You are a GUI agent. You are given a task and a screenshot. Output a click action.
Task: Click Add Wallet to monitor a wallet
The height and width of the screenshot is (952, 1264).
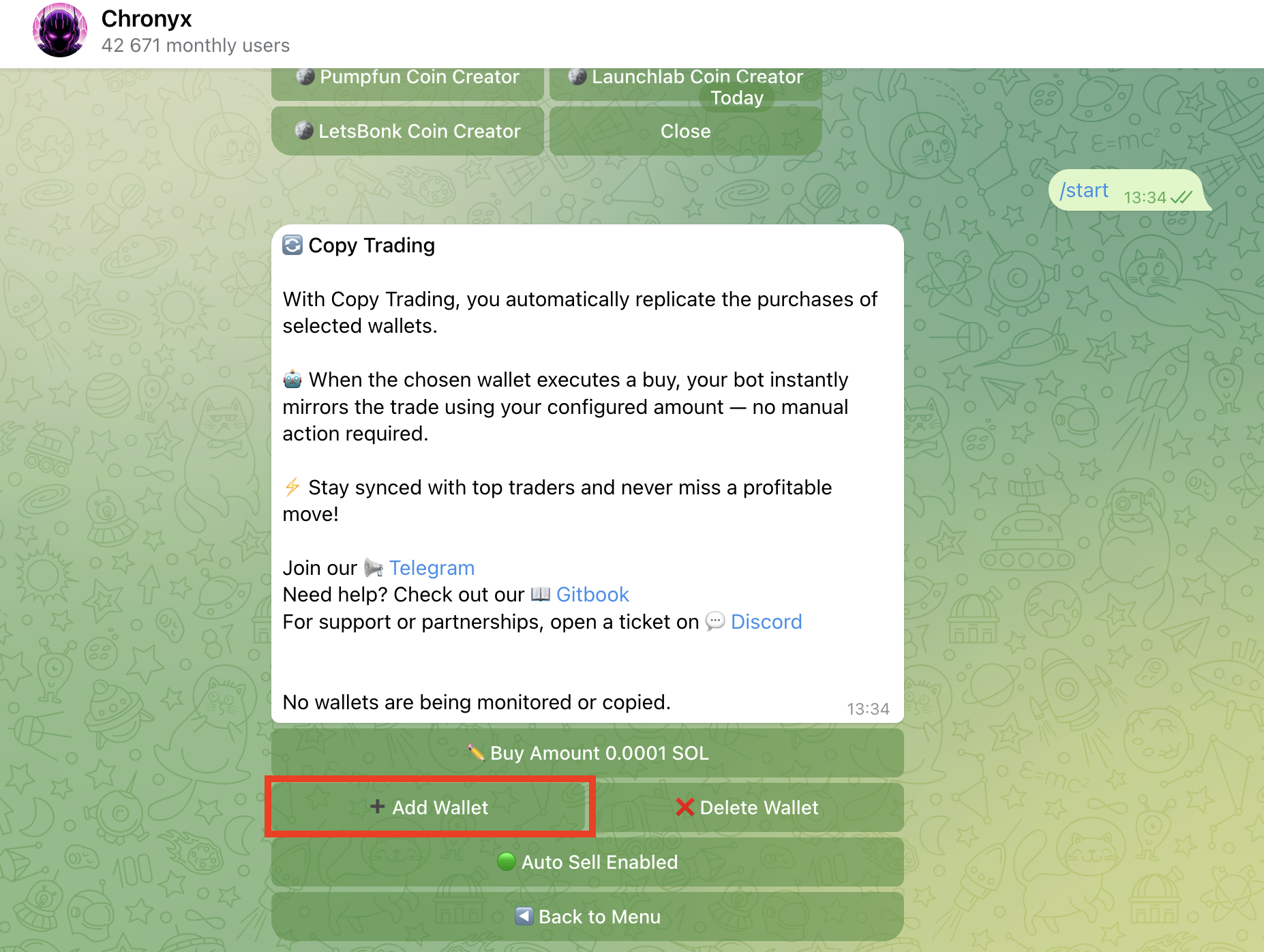coord(430,807)
